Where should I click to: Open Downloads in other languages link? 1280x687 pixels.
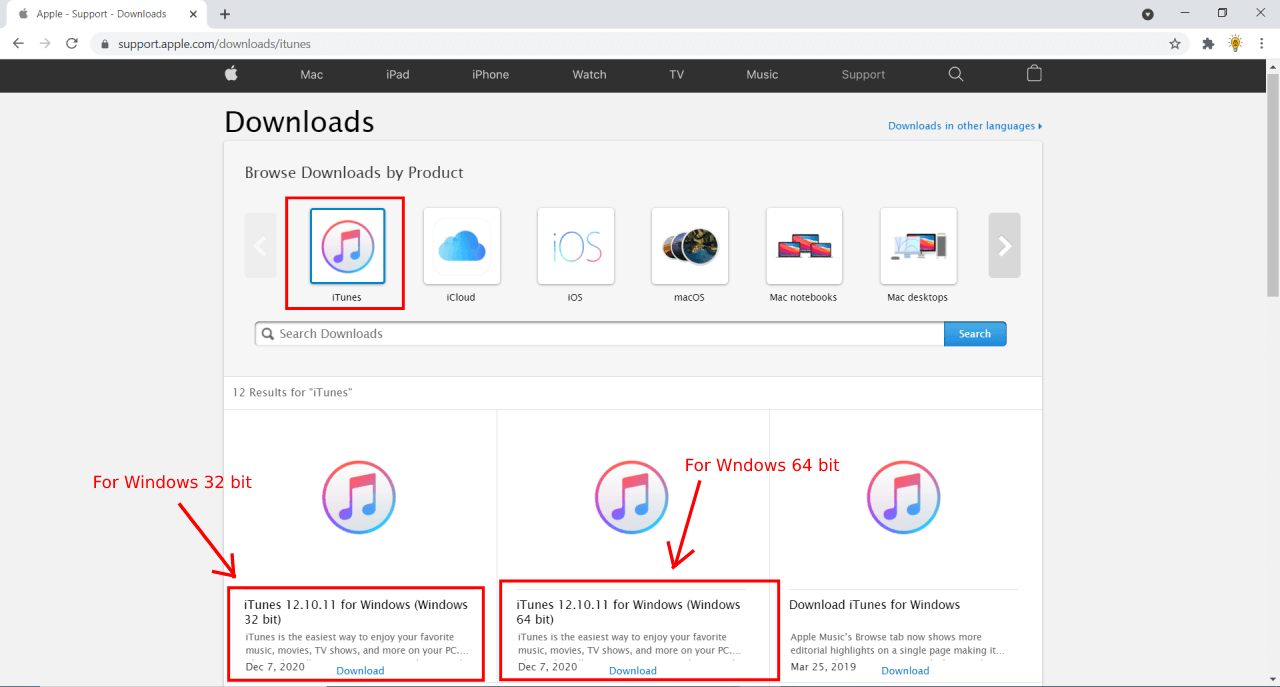(965, 126)
